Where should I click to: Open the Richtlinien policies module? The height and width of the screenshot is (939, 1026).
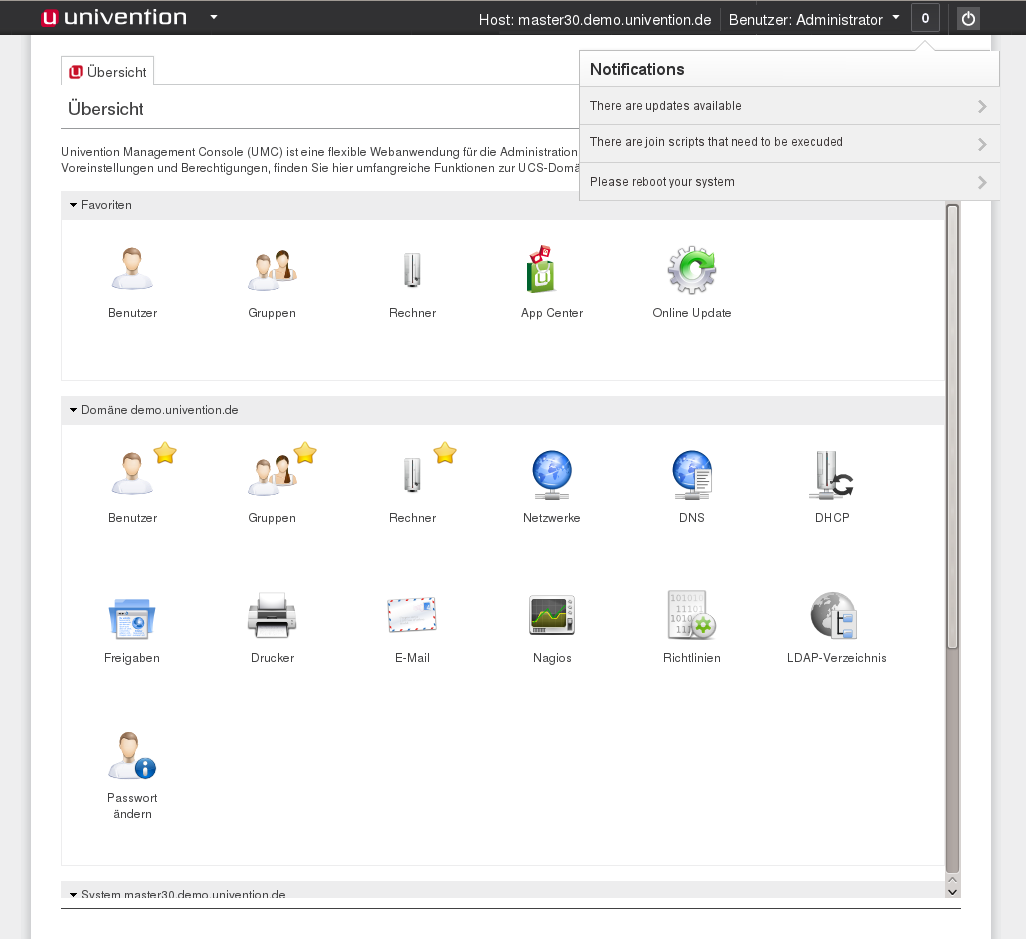coord(691,617)
